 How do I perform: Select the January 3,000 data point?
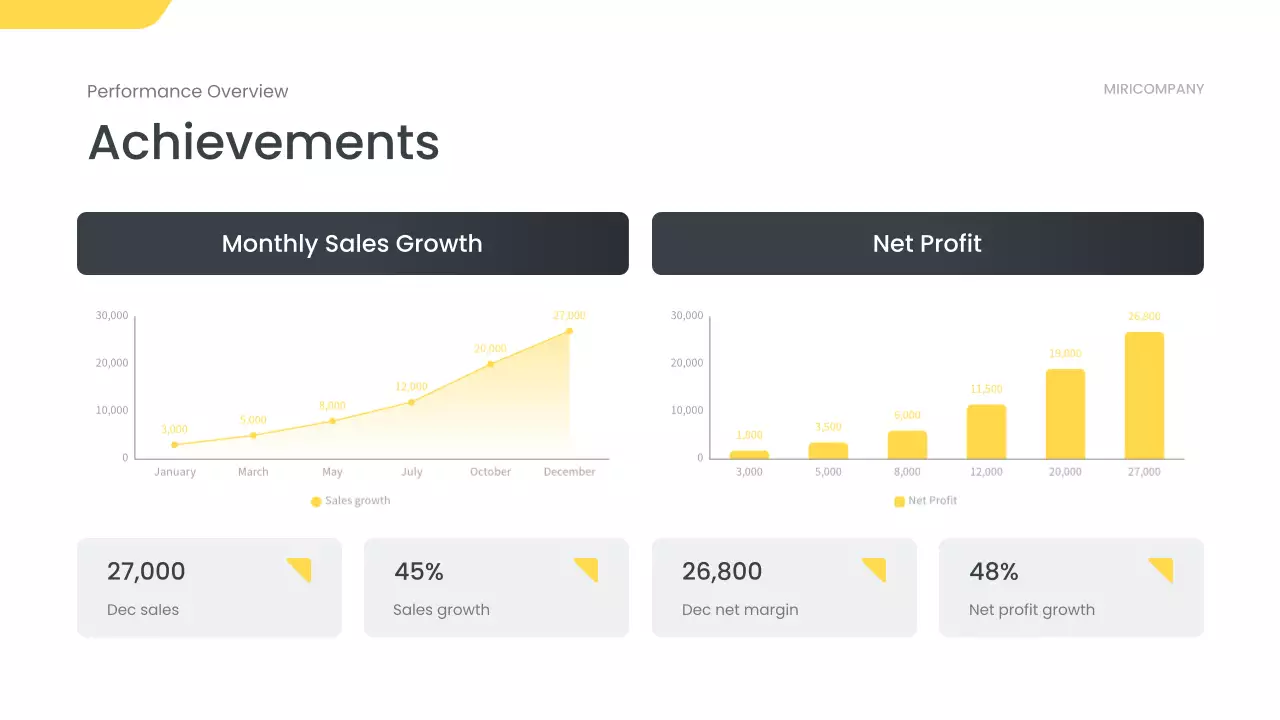174,445
